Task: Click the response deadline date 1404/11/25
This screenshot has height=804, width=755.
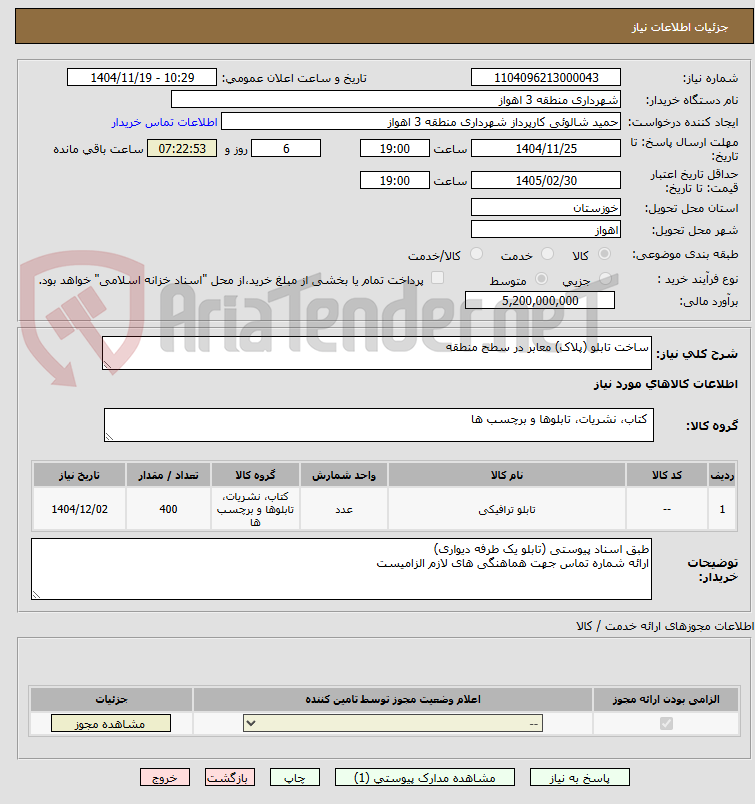Action: click(546, 149)
